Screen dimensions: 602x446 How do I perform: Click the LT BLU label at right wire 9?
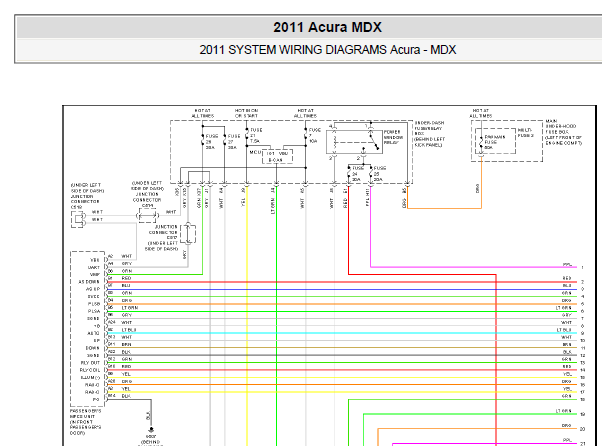coord(564,330)
